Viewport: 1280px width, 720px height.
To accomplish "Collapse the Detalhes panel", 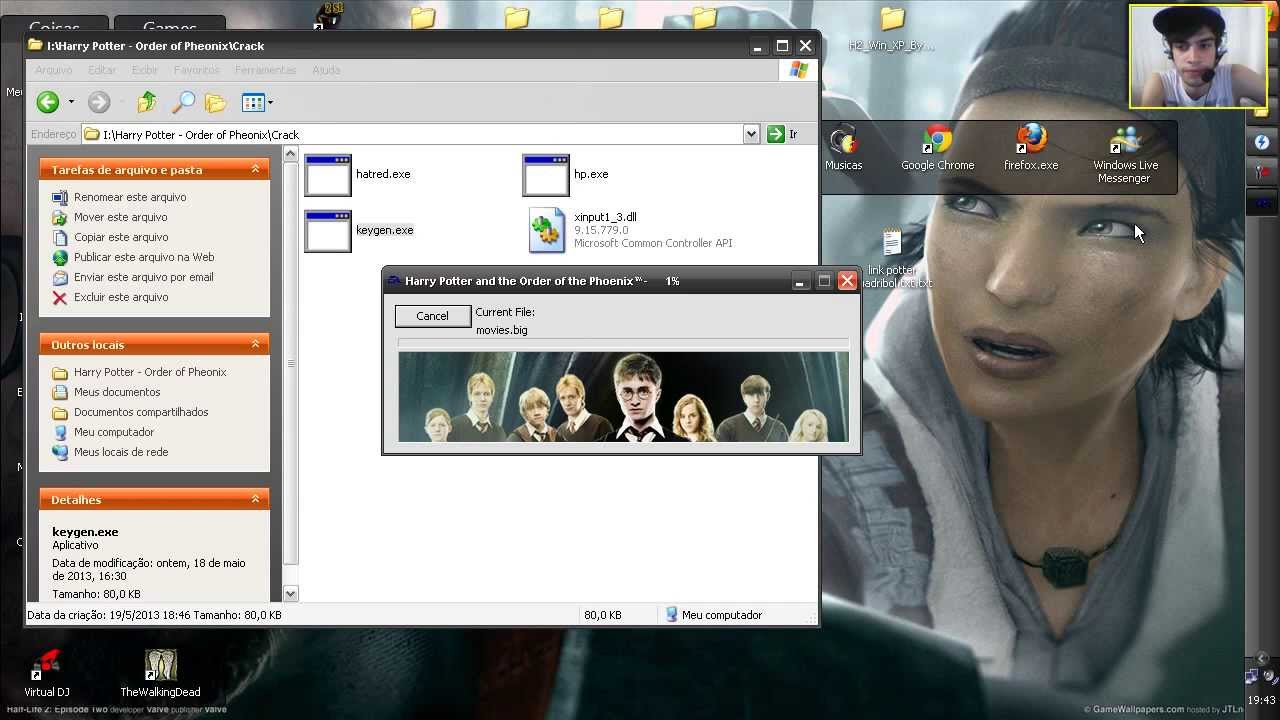I will (255, 499).
